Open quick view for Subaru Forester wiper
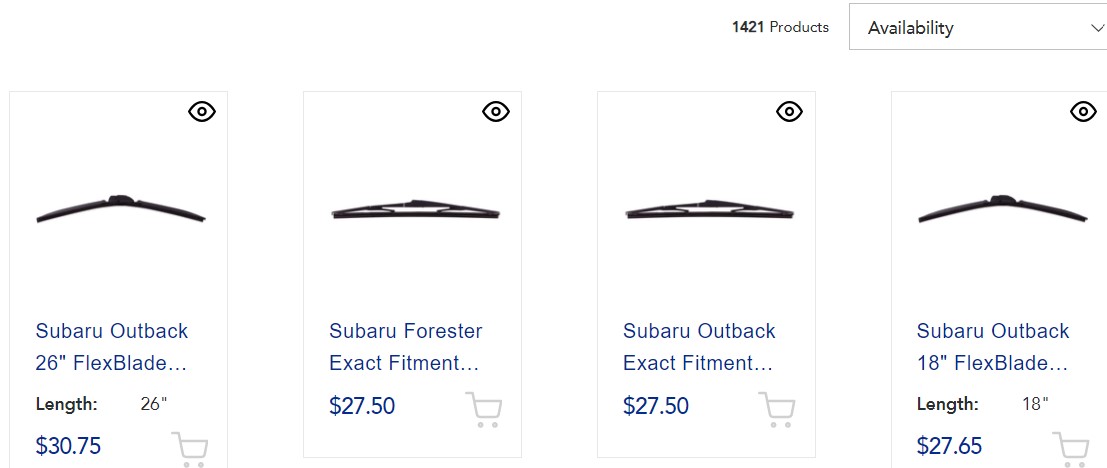Image resolution: width=1107 pixels, height=468 pixels. [x=496, y=112]
